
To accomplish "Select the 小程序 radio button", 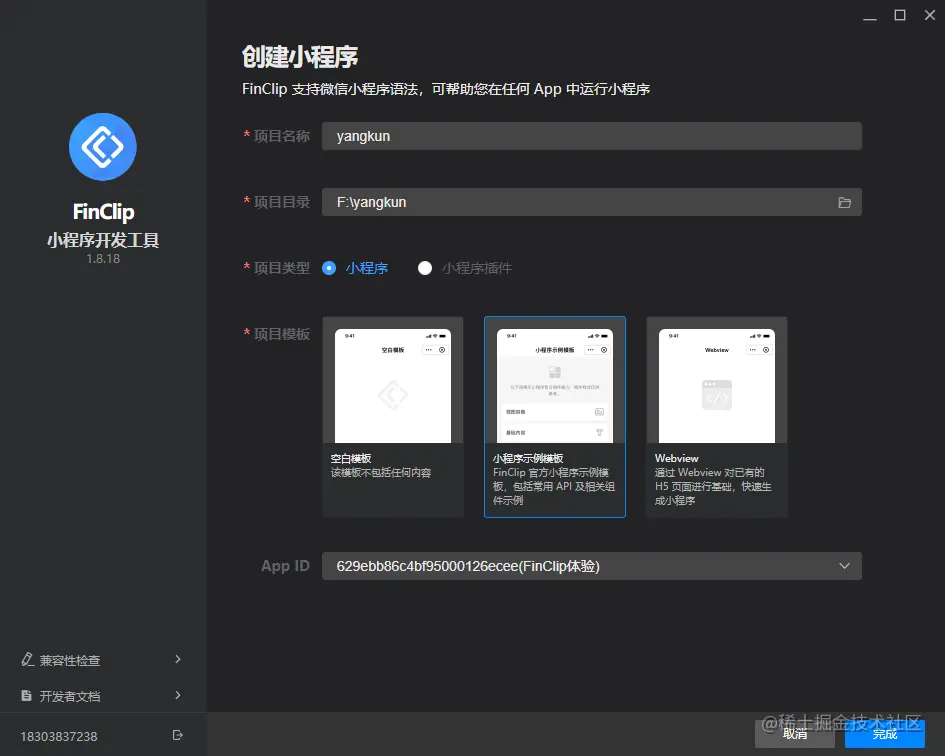I will click(329, 268).
